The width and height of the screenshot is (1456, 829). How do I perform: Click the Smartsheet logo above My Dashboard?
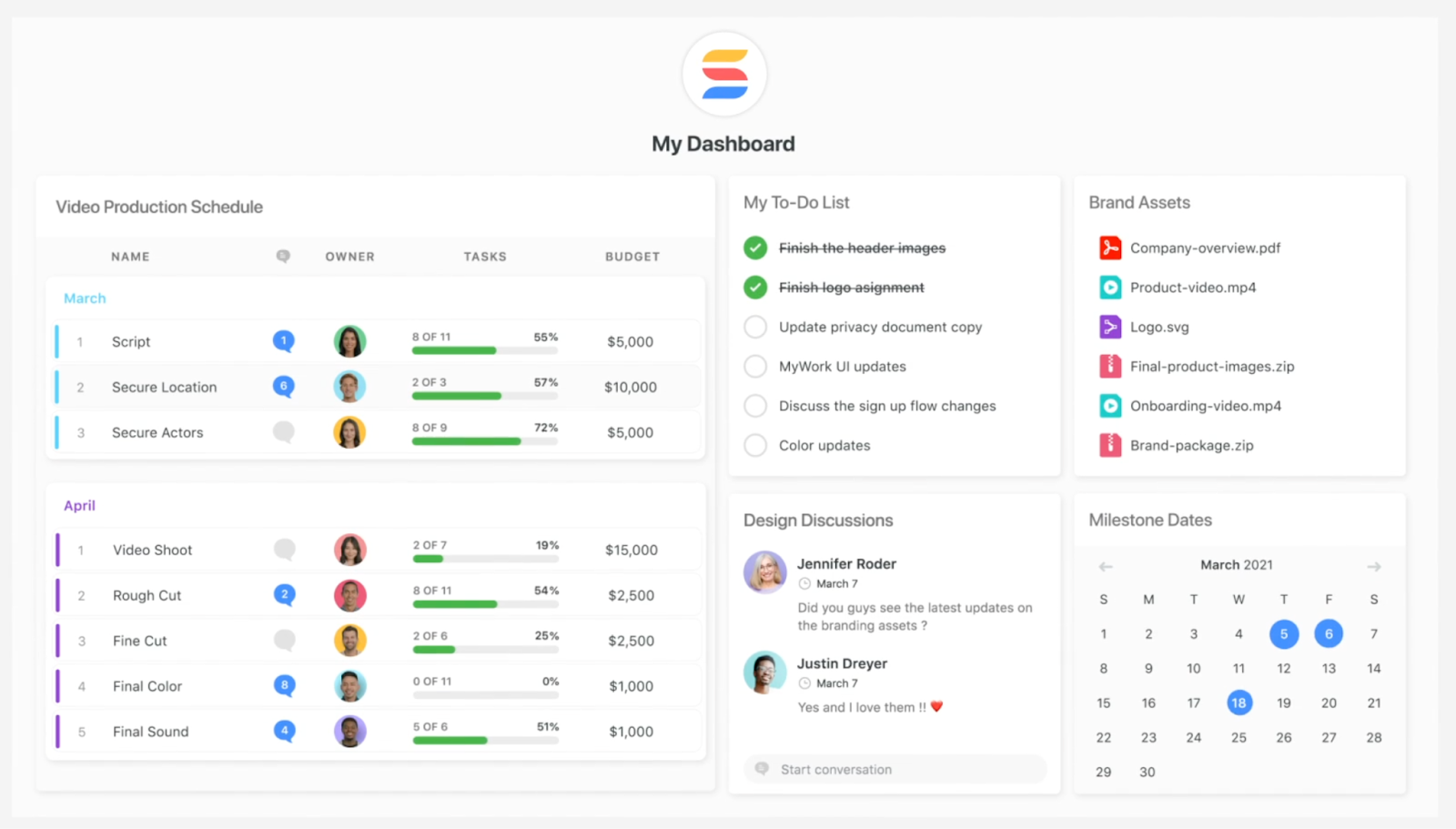[724, 74]
